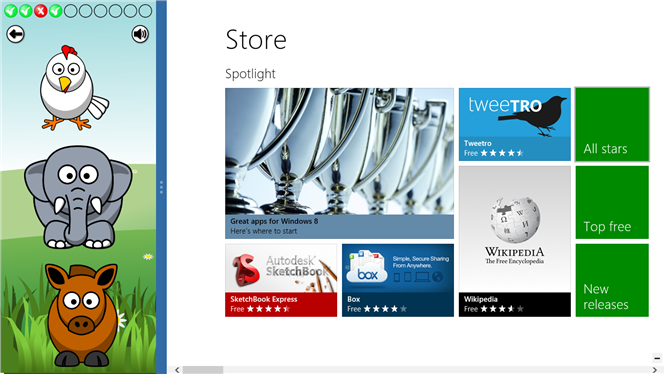Image resolution: width=665 pixels, height=374 pixels.
Task: Click the "Here's where to start" text
Action: 263,231
